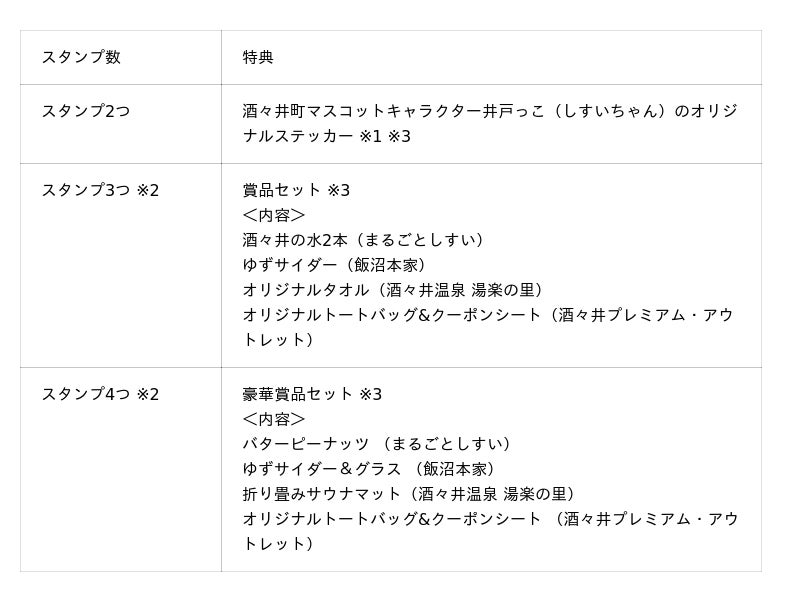Select the スタンプ4つ row label
Viewport: 800px width, 602px height.
pos(86,394)
